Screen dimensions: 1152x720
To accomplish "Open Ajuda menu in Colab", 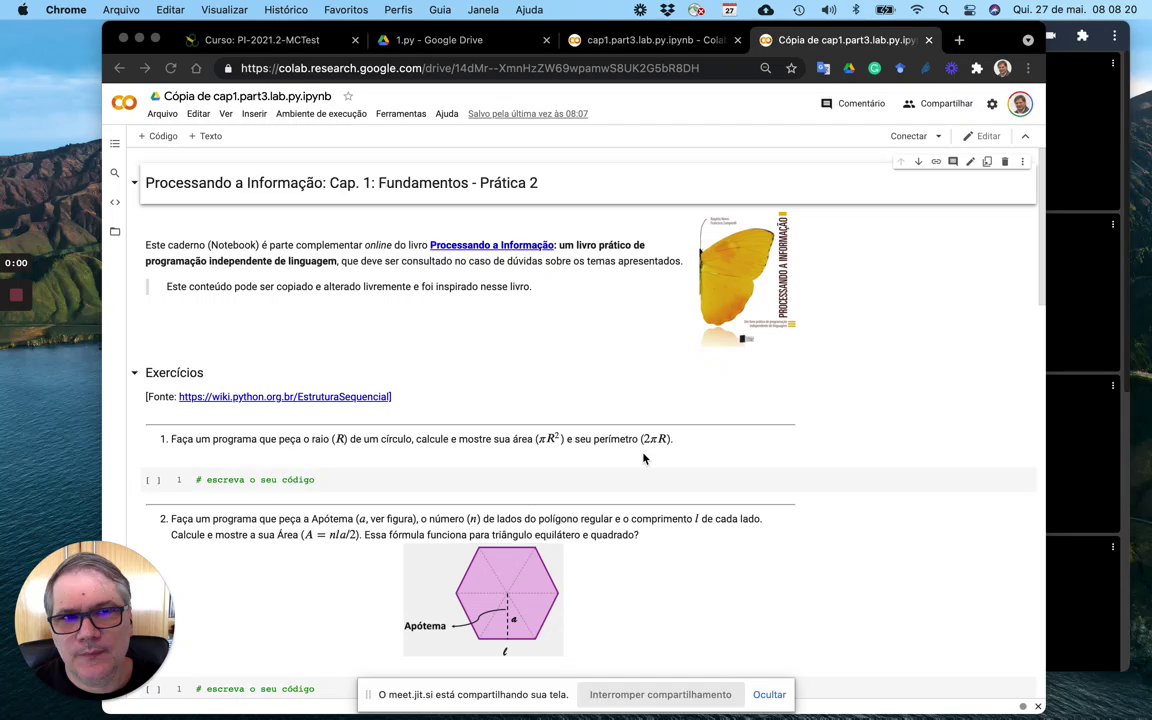I will [447, 114].
